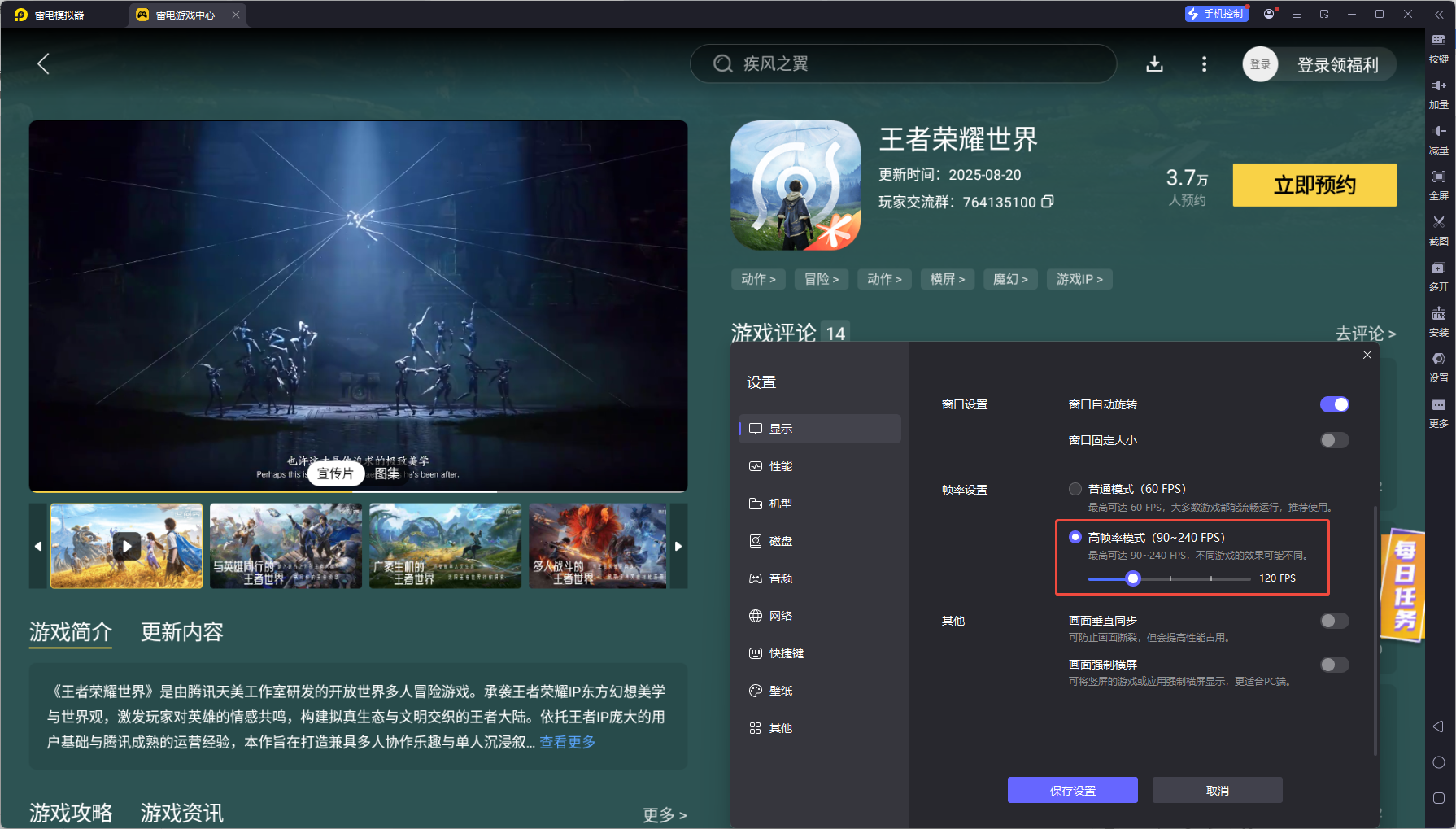Viewport: 1456px width, 829px height.
Task: Tap the Android recents square button
Action: click(x=1438, y=798)
